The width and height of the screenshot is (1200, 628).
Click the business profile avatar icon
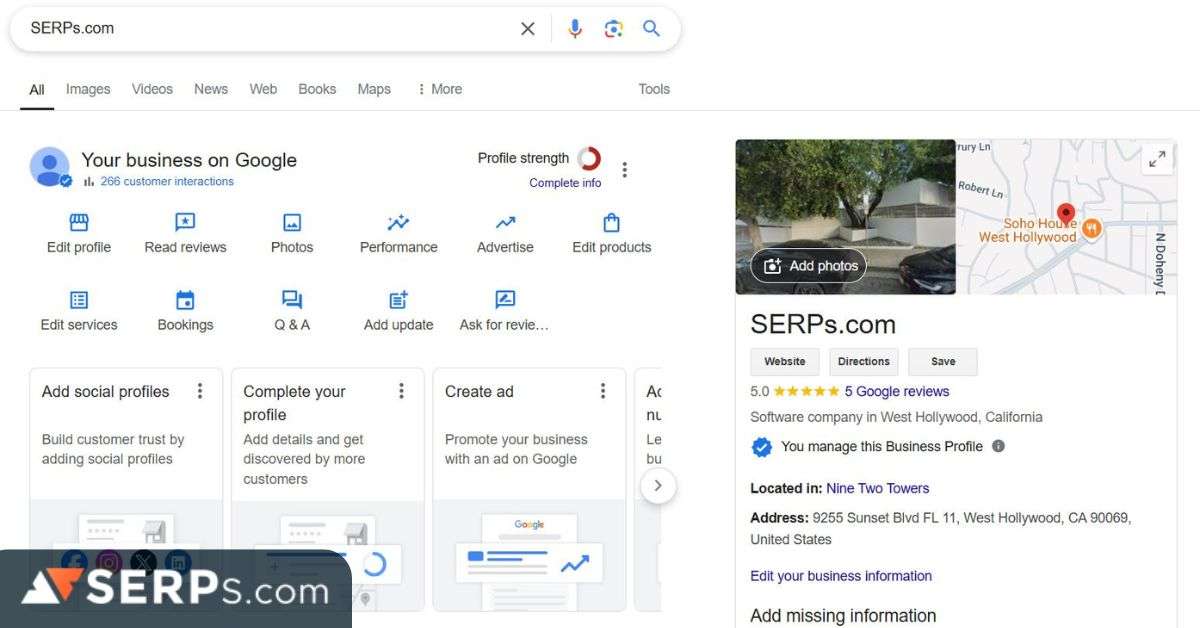coord(50,167)
